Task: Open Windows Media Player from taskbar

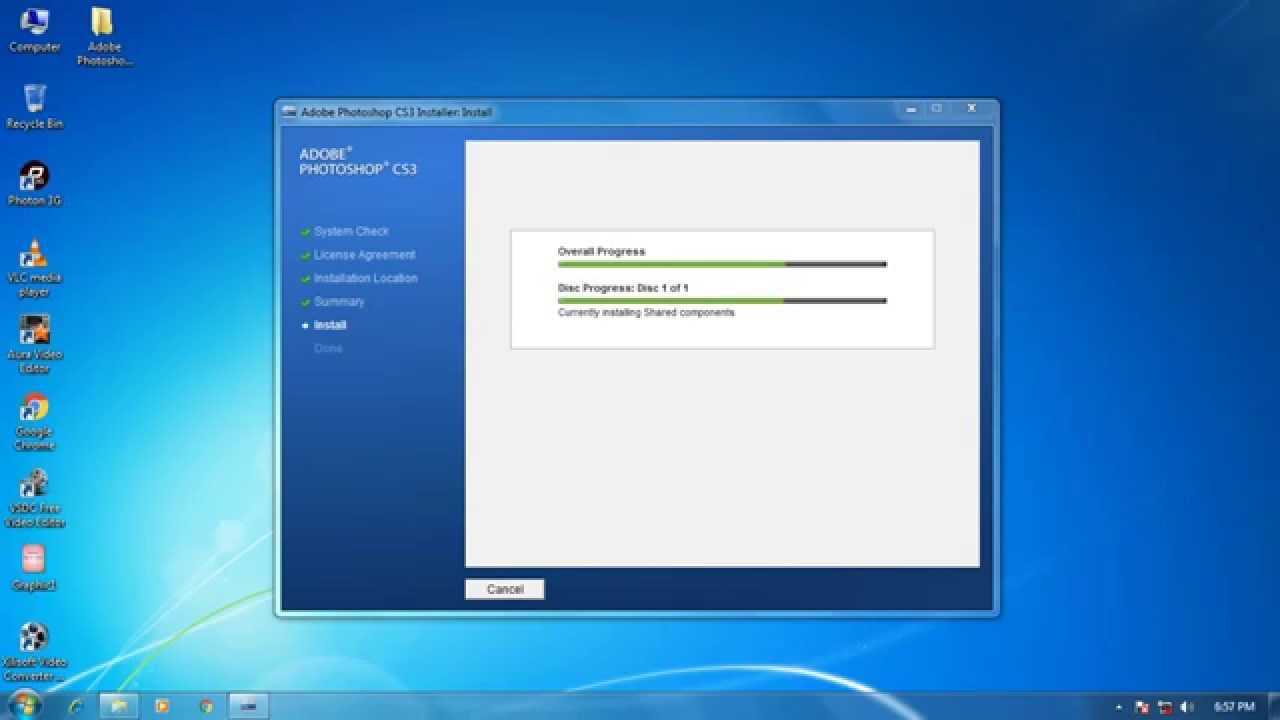Action: click(x=162, y=706)
